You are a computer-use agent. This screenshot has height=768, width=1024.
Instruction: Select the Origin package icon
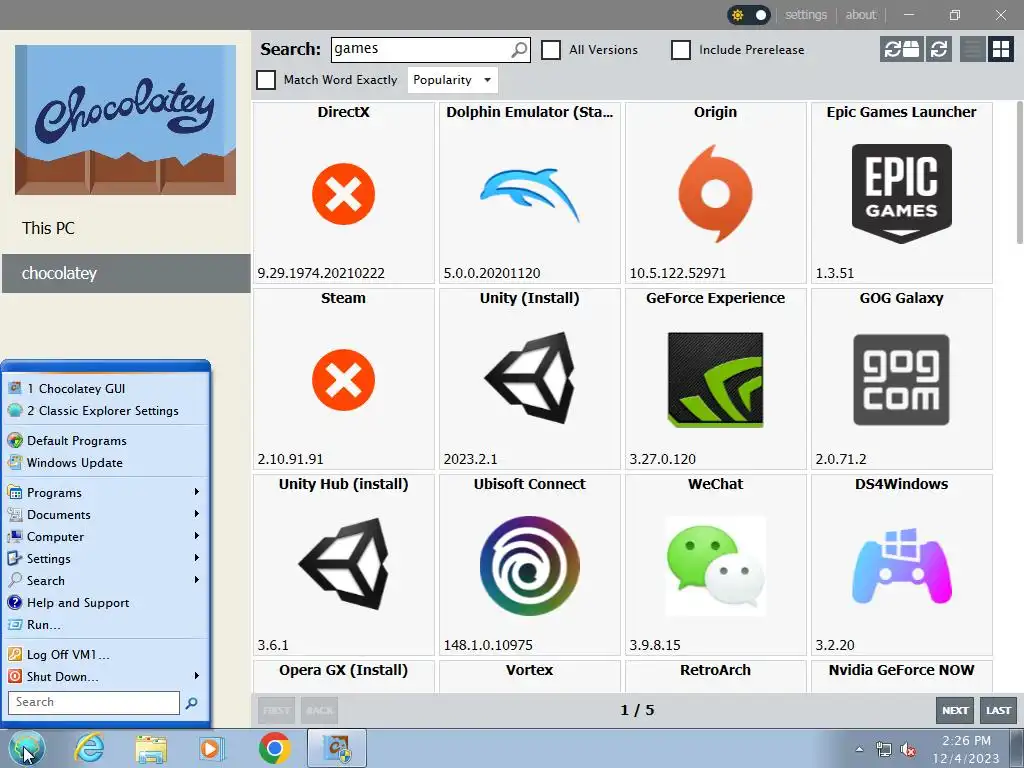point(715,194)
